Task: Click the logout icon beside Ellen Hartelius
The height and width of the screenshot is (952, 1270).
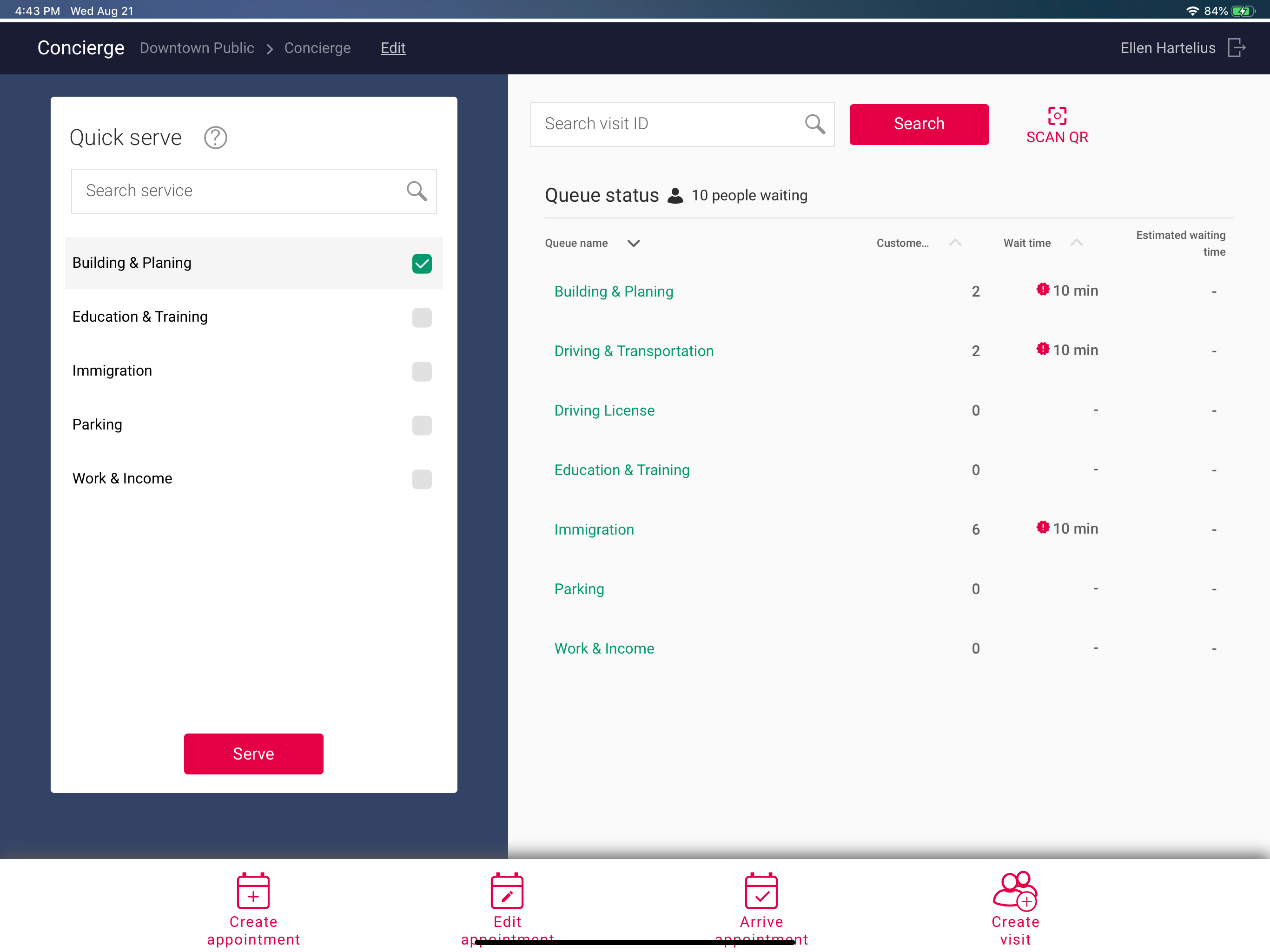Action: [x=1236, y=48]
